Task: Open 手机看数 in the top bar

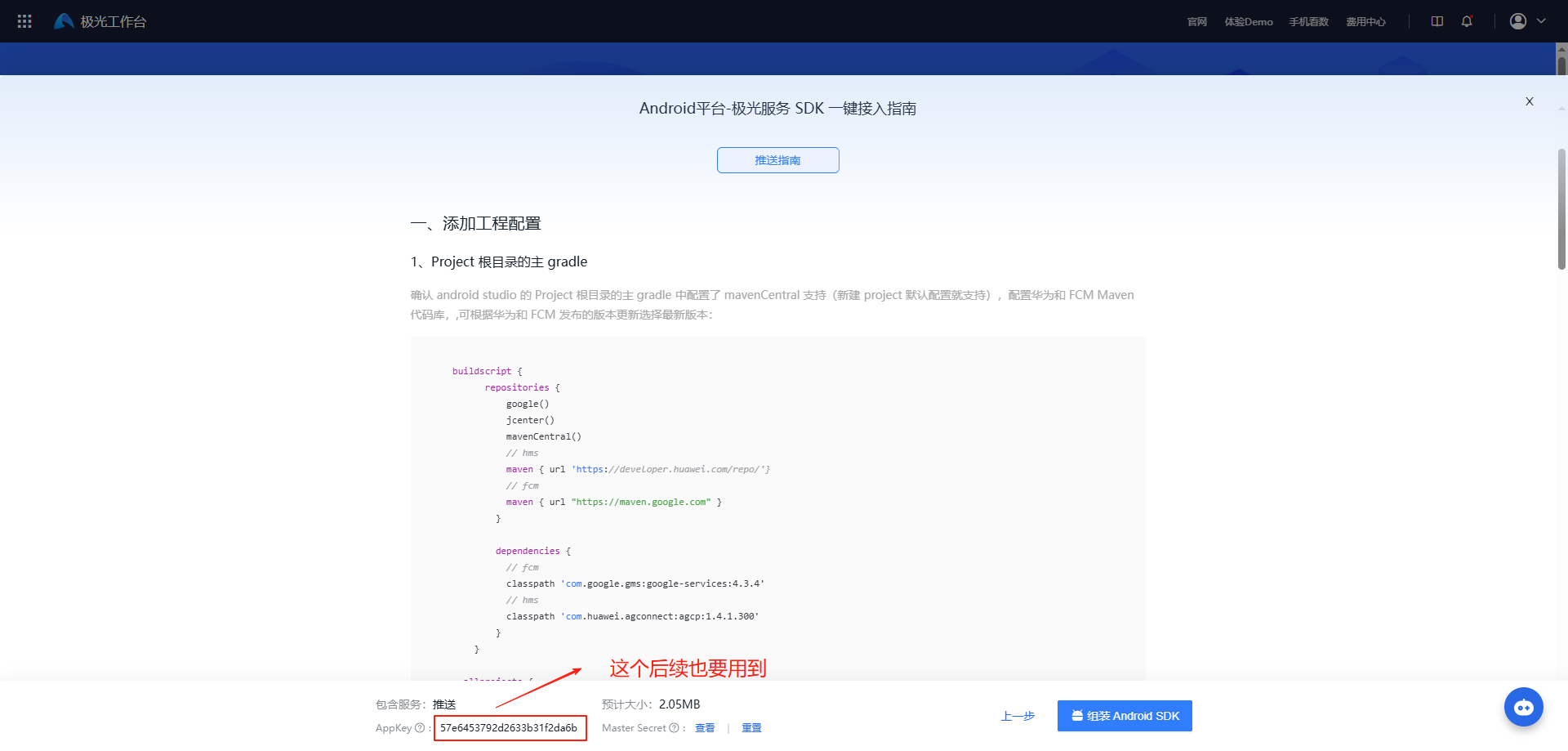Action: pos(1309,22)
